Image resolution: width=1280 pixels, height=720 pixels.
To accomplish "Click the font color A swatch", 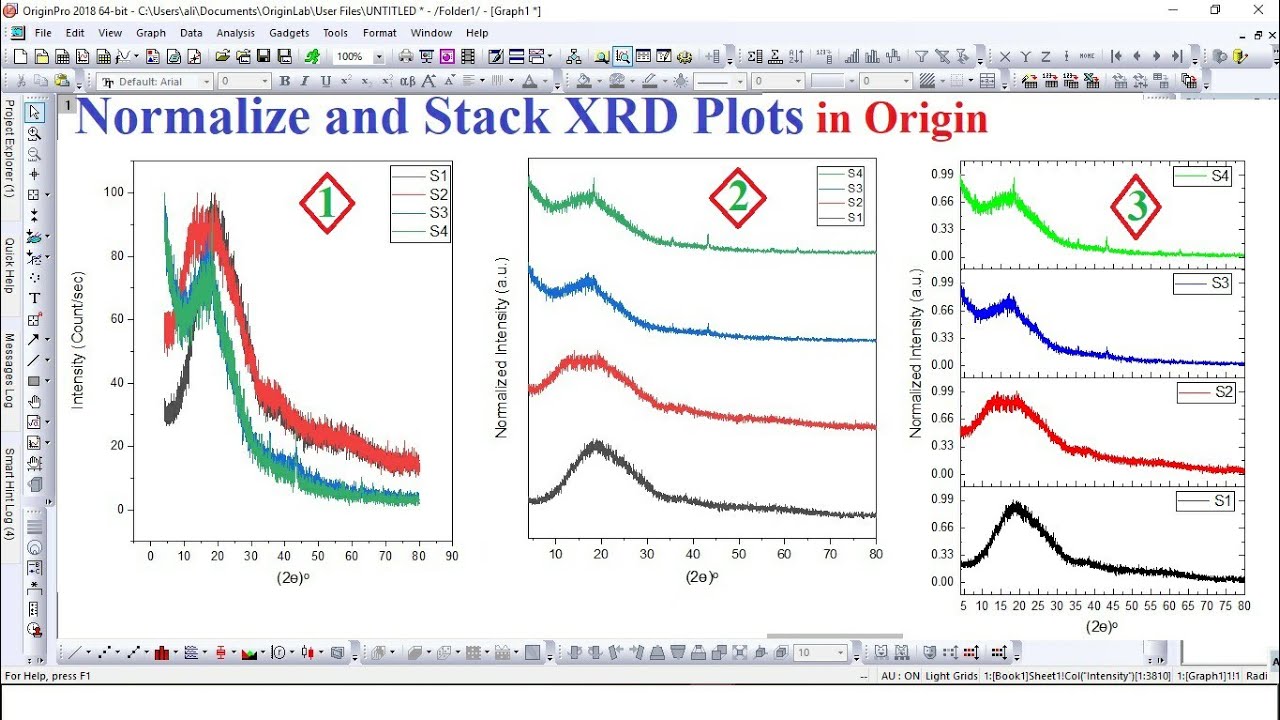I will (x=532, y=81).
